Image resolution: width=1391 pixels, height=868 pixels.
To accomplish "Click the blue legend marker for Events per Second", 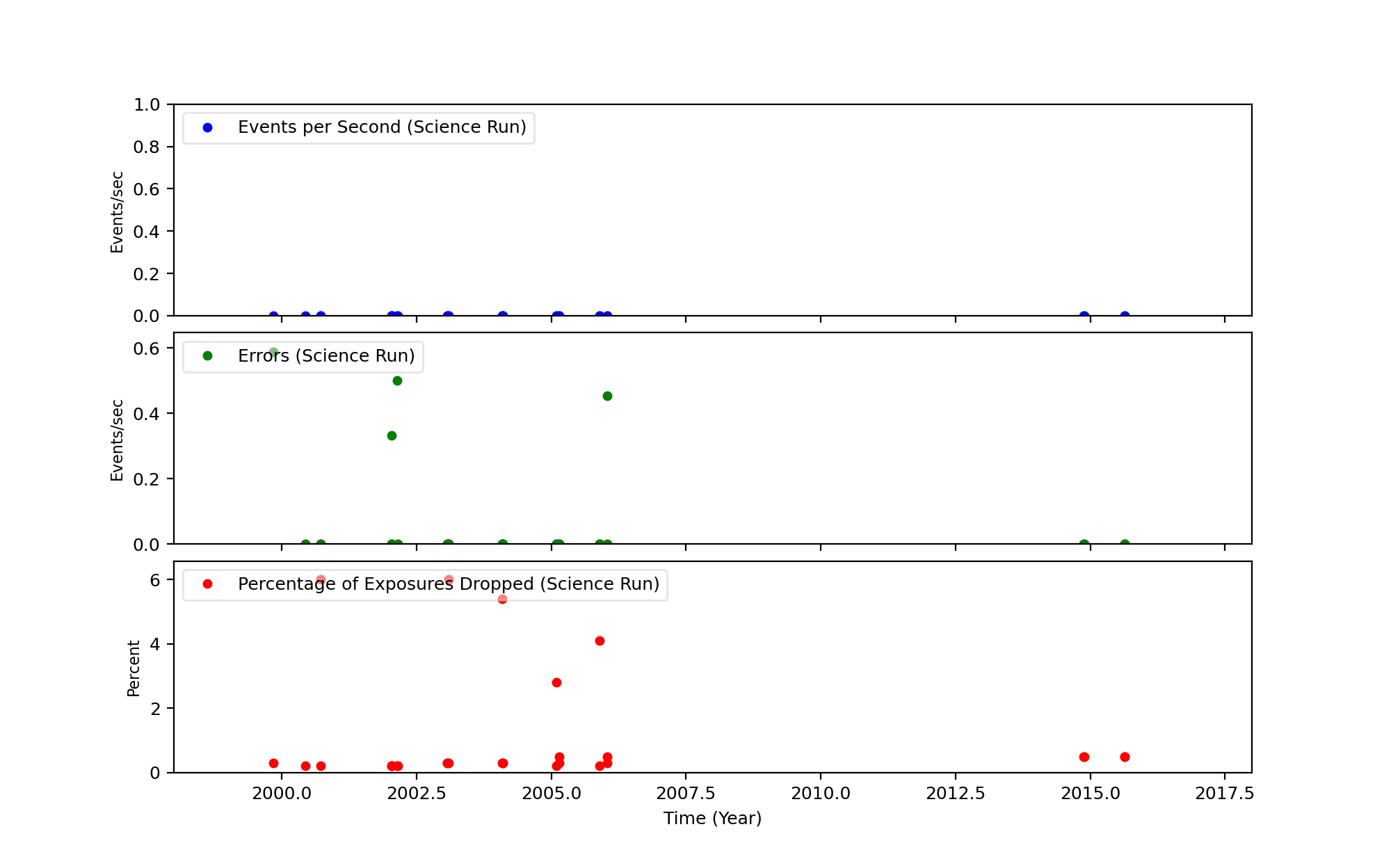I will click(x=207, y=128).
